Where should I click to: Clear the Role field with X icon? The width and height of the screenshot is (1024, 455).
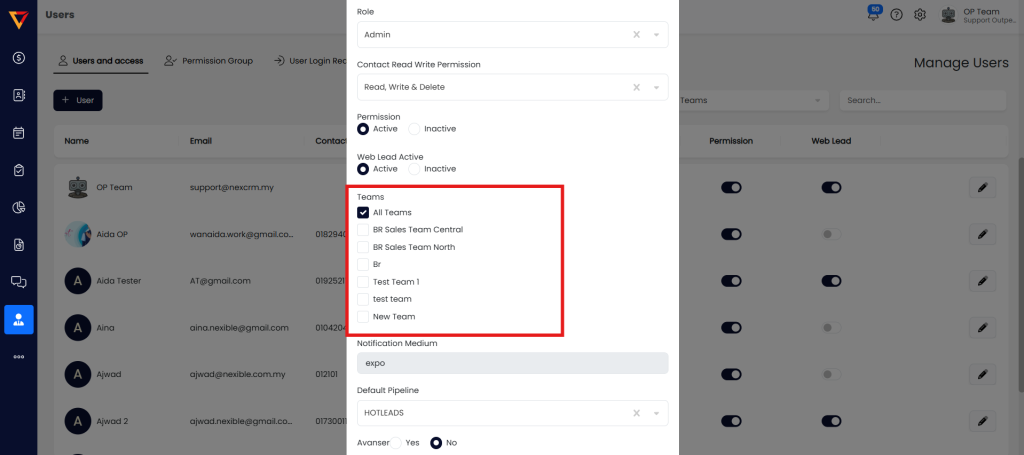[x=636, y=34]
